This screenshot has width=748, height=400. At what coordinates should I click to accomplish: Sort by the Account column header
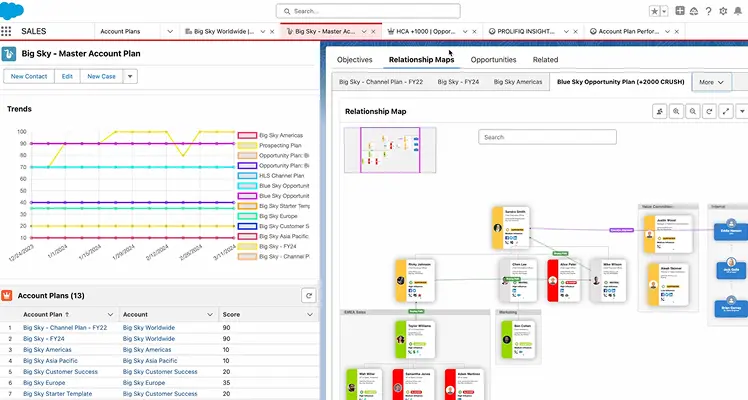click(135, 315)
